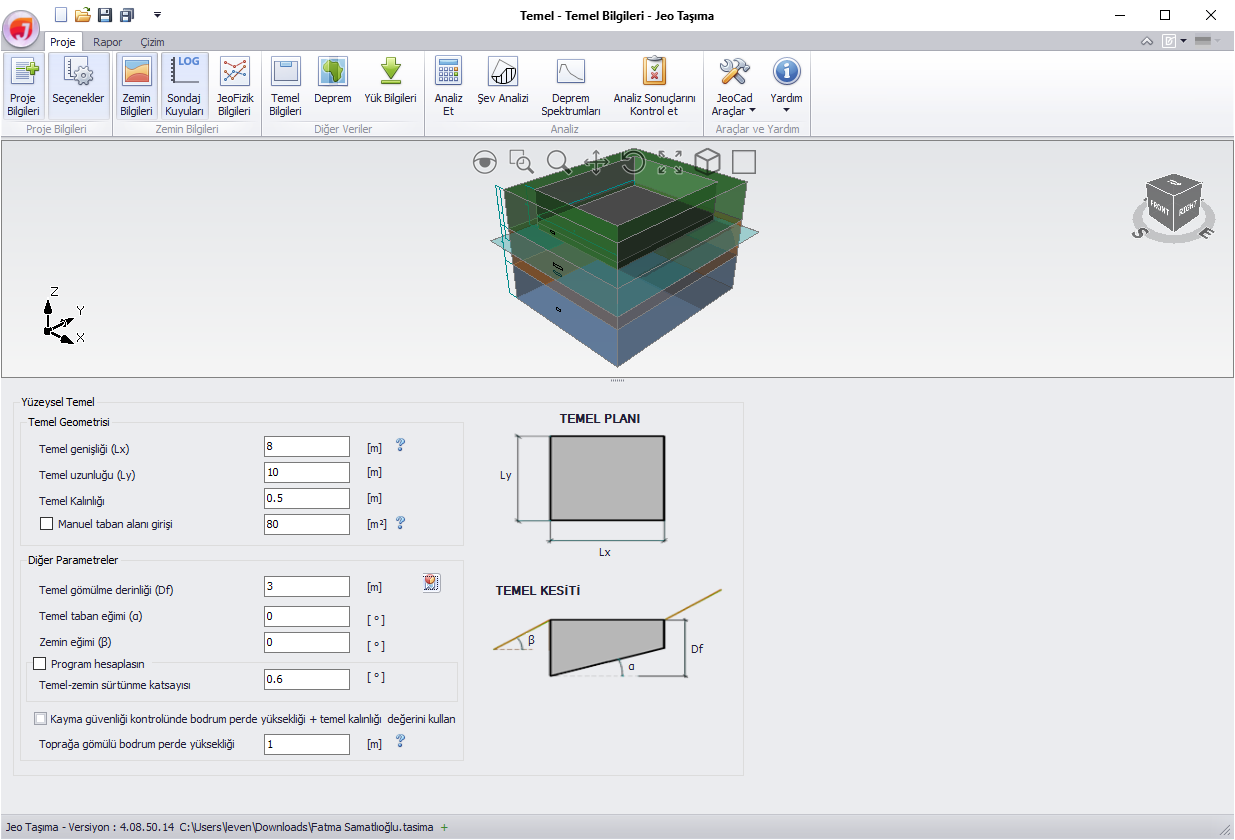Click the zoom extents expand-arrows icon
The width and height of the screenshot is (1235, 840).
[670, 162]
